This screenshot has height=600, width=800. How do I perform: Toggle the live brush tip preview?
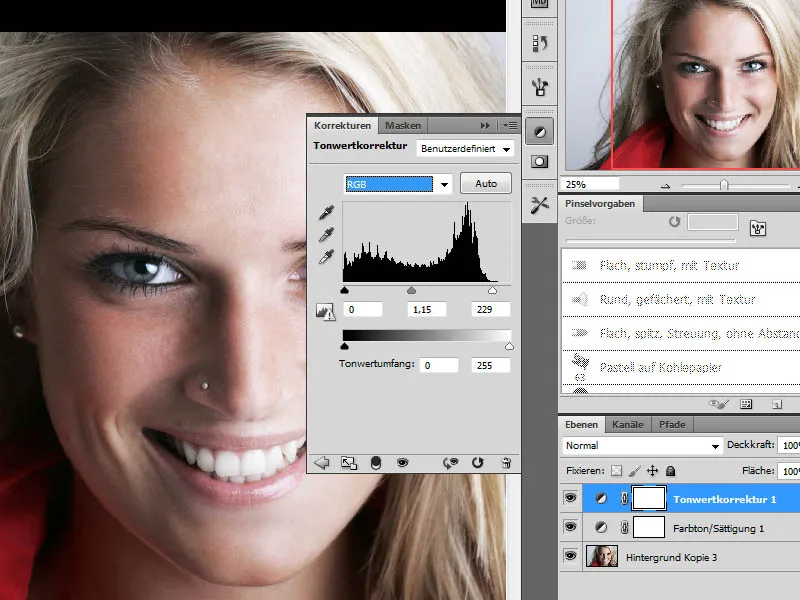pyautogui.click(x=718, y=404)
